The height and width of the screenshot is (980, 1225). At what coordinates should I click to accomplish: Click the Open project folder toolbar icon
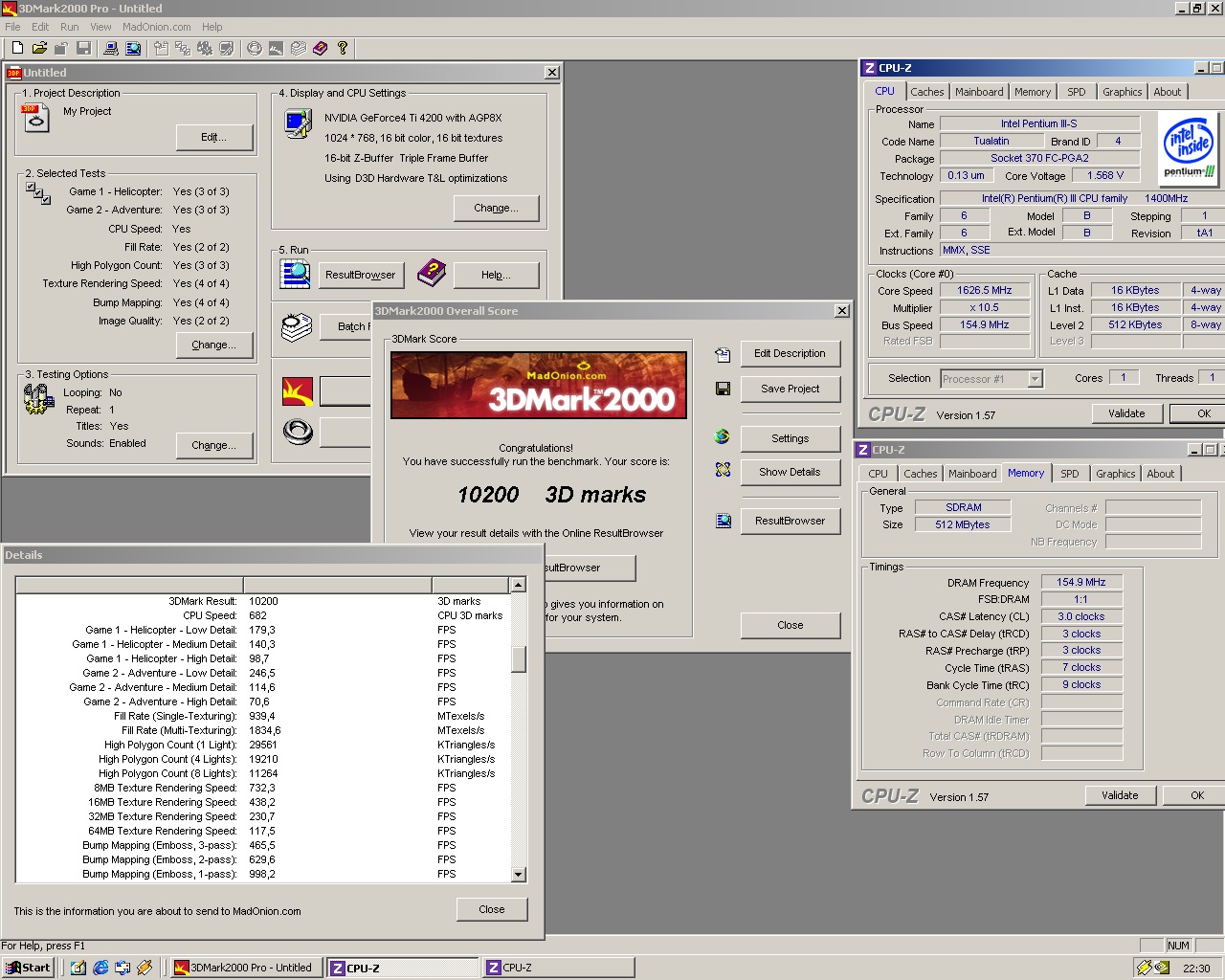pyautogui.click(x=39, y=48)
